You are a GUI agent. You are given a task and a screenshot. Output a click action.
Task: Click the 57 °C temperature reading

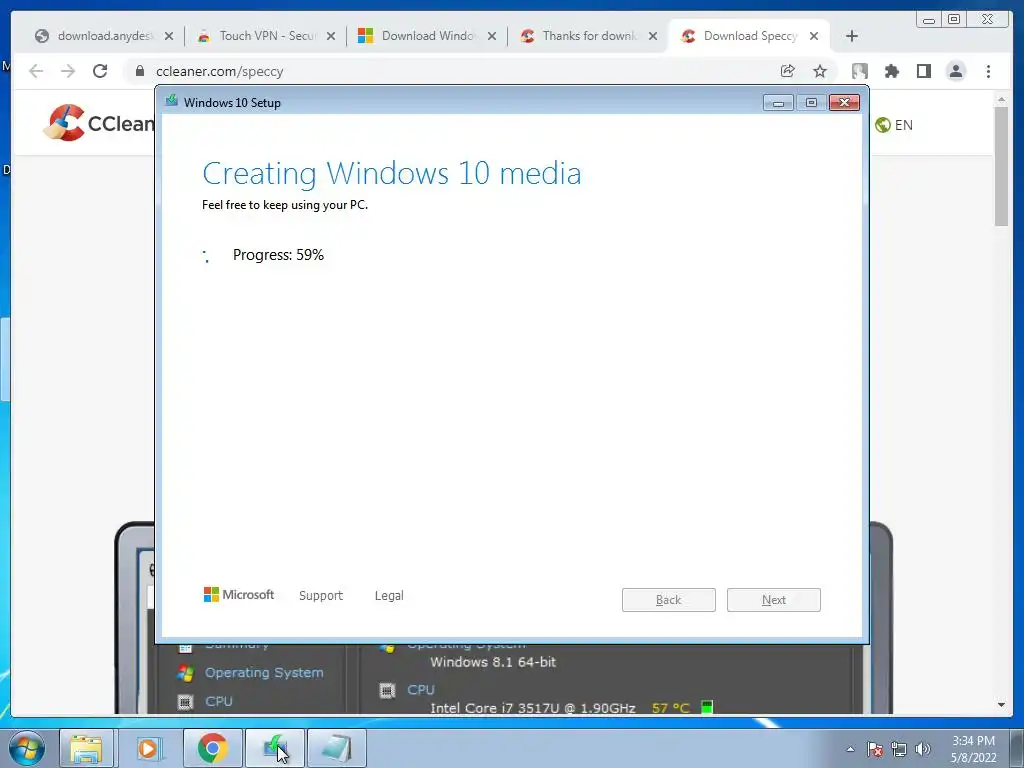(x=671, y=707)
